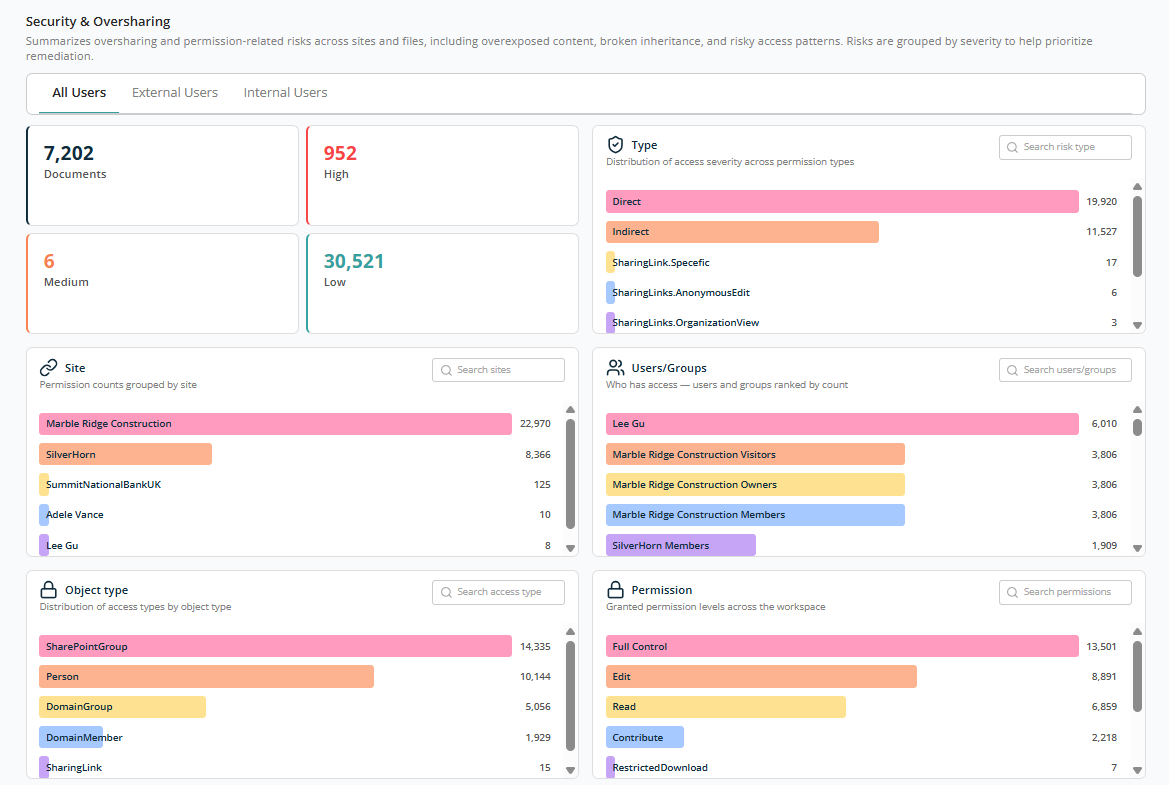Viewport: 1169px width, 785px height.
Task: Click the magnifier icon in Search risk type
Action: (x=1012, y=148)
